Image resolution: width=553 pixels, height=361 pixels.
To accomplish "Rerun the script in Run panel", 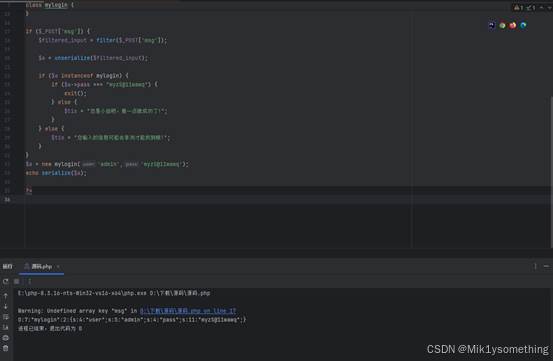I will point(5,281).
